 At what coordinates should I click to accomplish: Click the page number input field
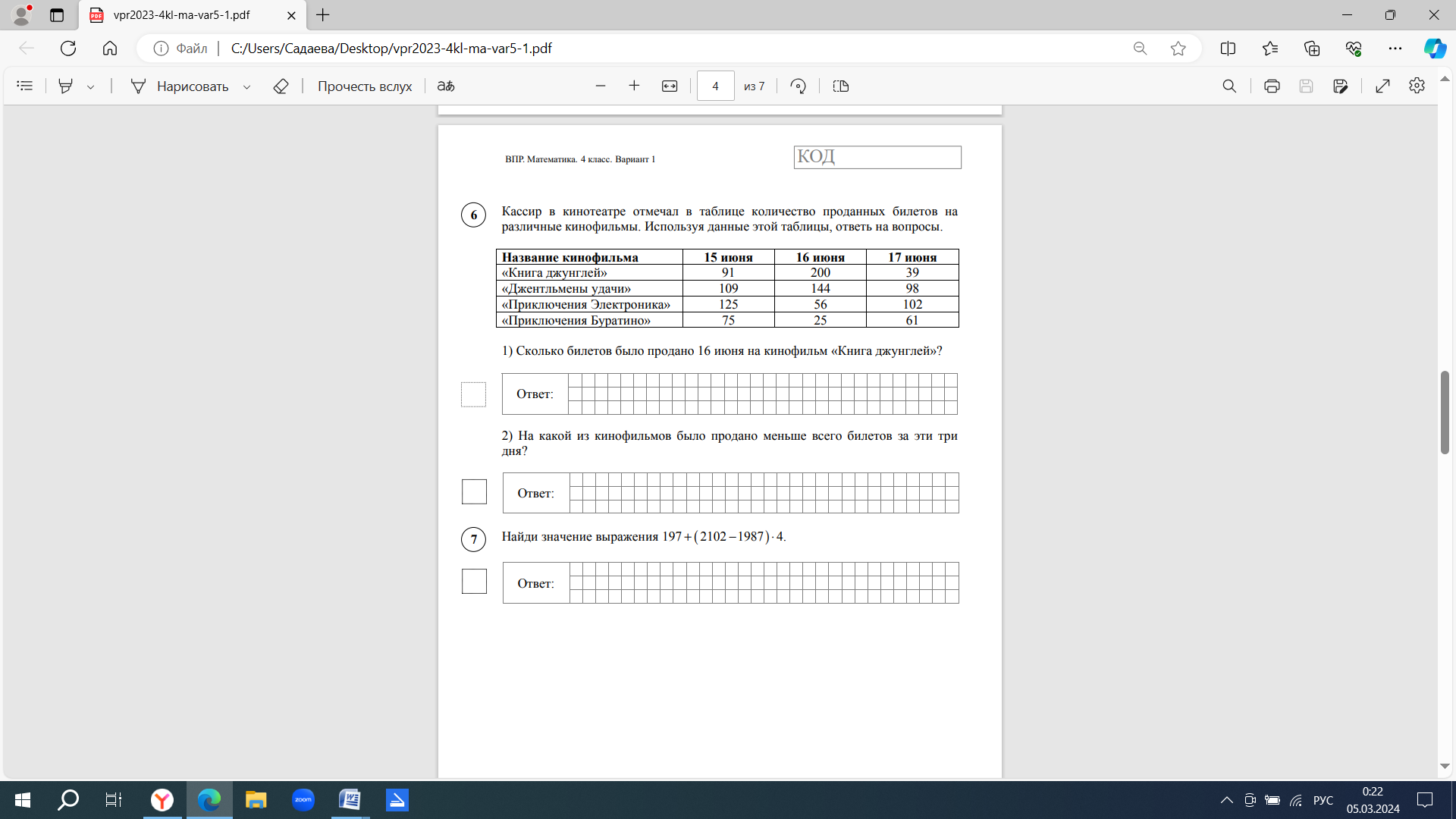click(x=715, y=86)
